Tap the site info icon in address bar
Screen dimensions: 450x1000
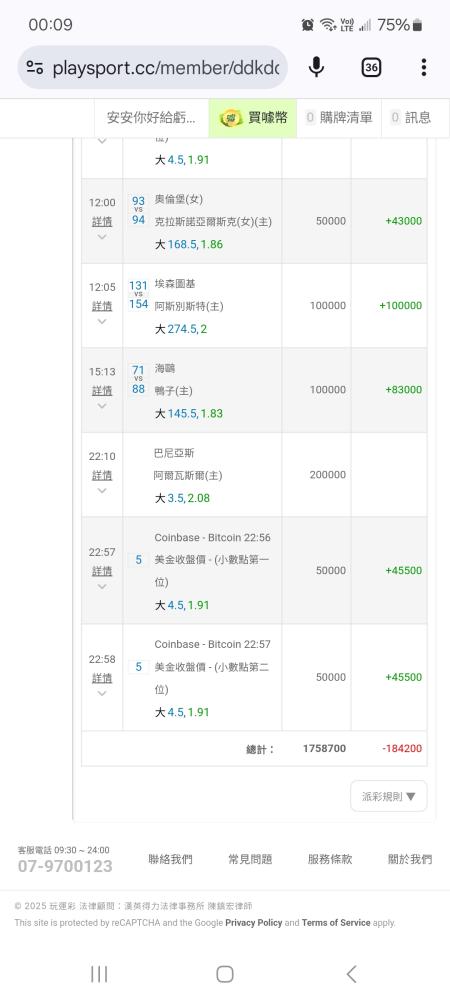34,68
